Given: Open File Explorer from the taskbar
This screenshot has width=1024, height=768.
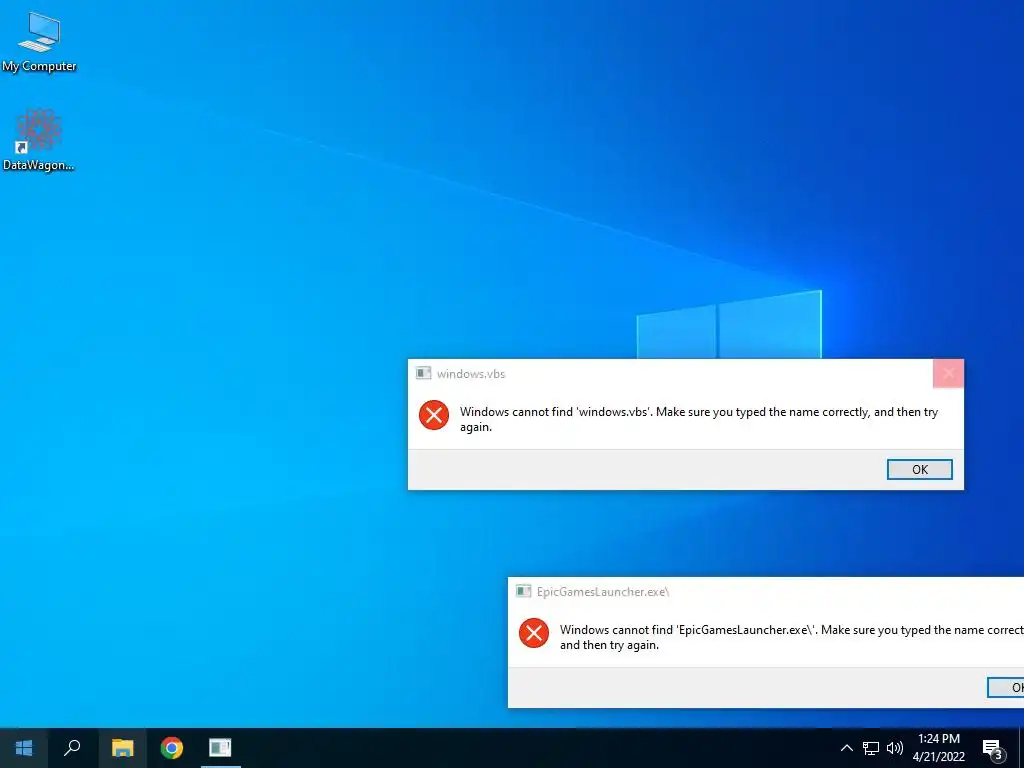Looking at the screenshot, I should click(122, 748).
